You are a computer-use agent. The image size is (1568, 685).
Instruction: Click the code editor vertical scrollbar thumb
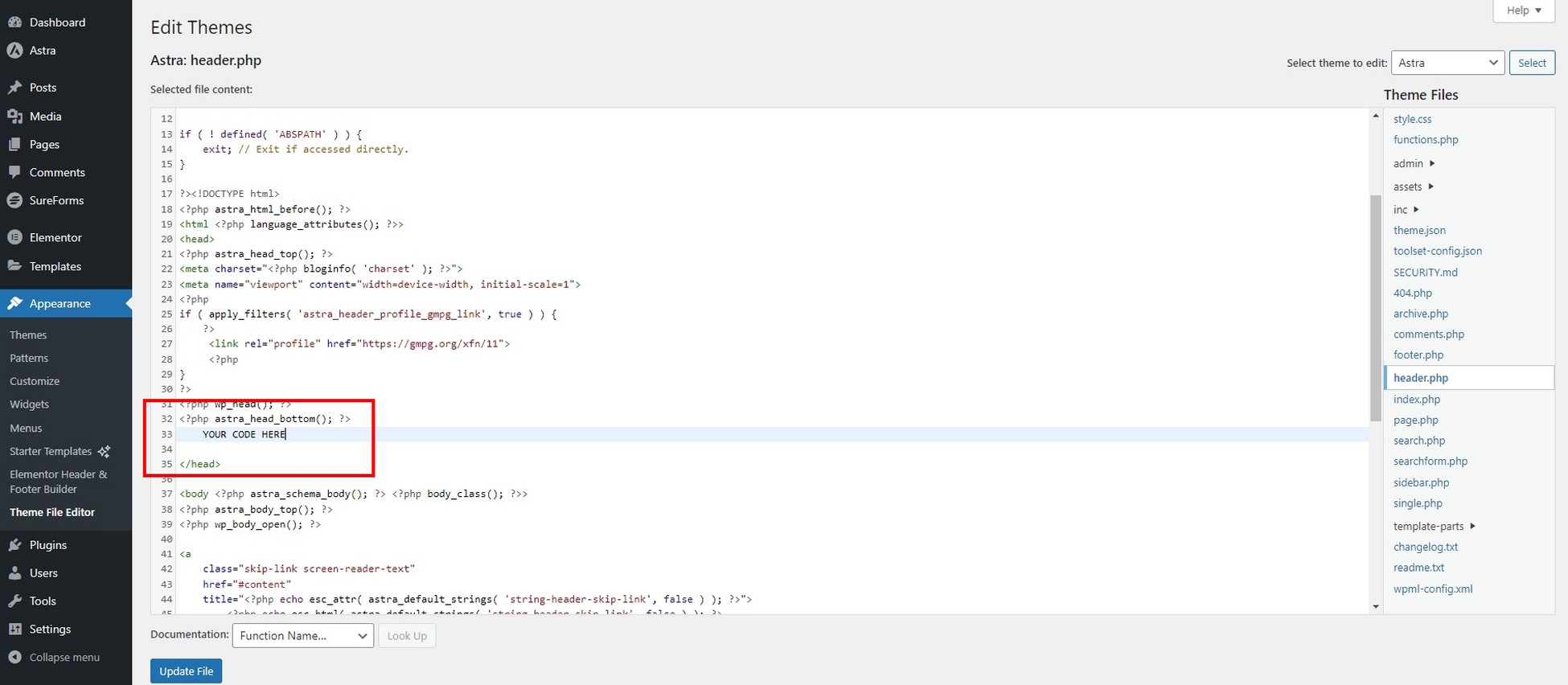pos(1375,308)
